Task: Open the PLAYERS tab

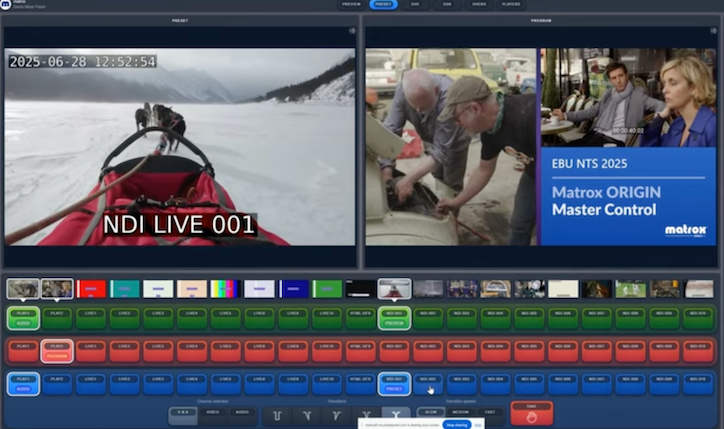Action: point(511,4)
